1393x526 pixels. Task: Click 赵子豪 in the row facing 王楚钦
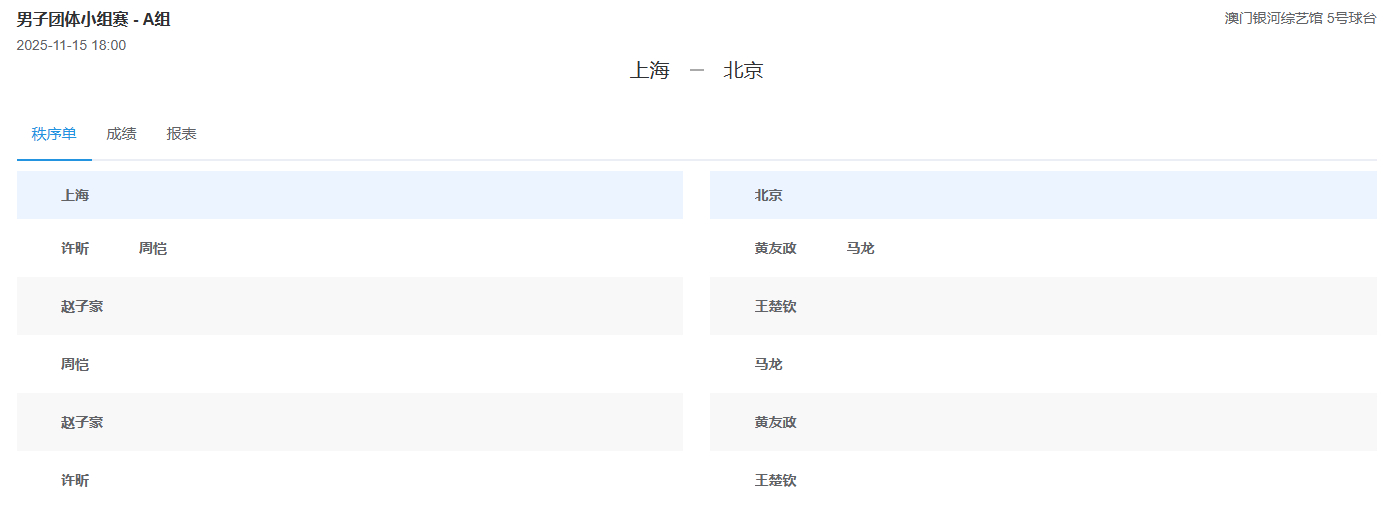pyautogui.click(x=82, y=306)
